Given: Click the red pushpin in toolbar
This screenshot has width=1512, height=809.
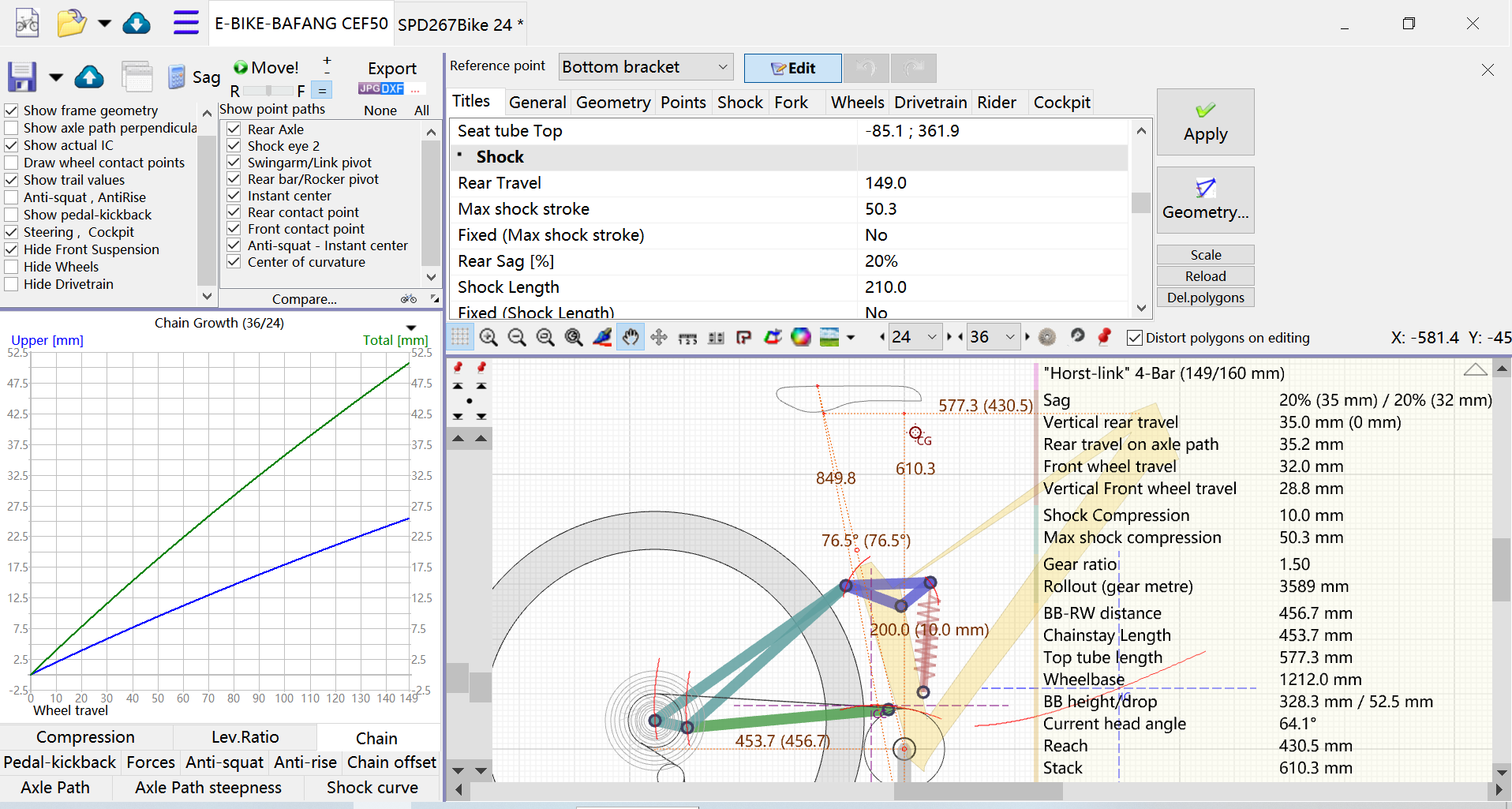Looking at the screenshot, I should coord(1104,338).
